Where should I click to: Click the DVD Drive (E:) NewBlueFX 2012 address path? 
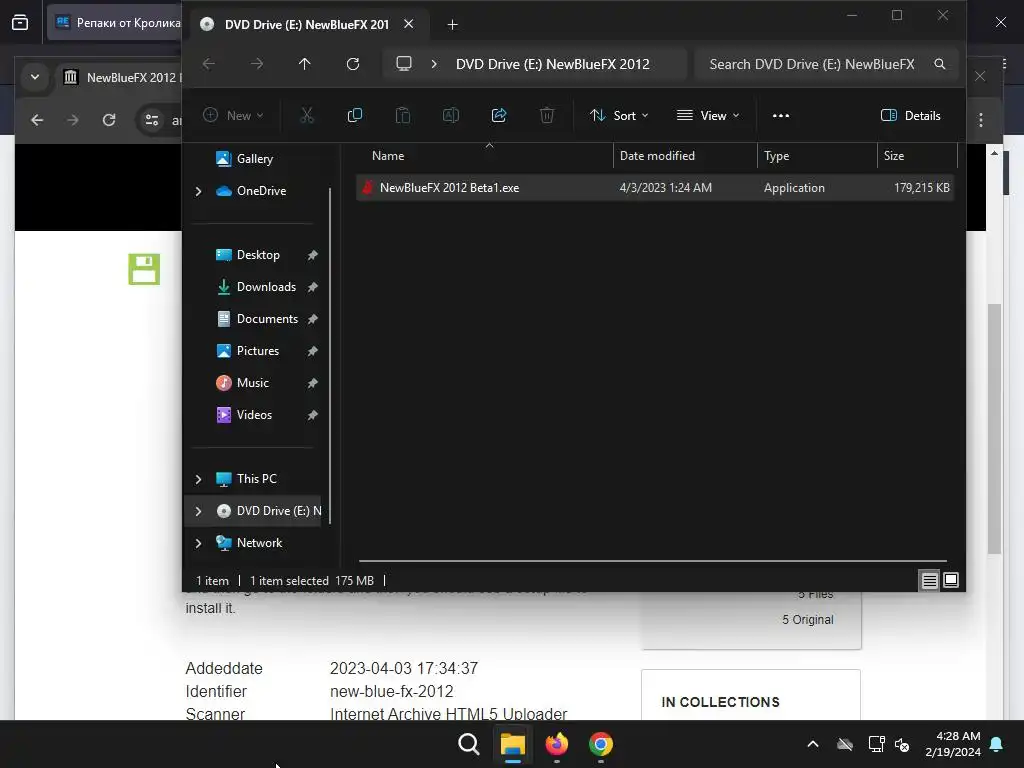tap(552, 64)
